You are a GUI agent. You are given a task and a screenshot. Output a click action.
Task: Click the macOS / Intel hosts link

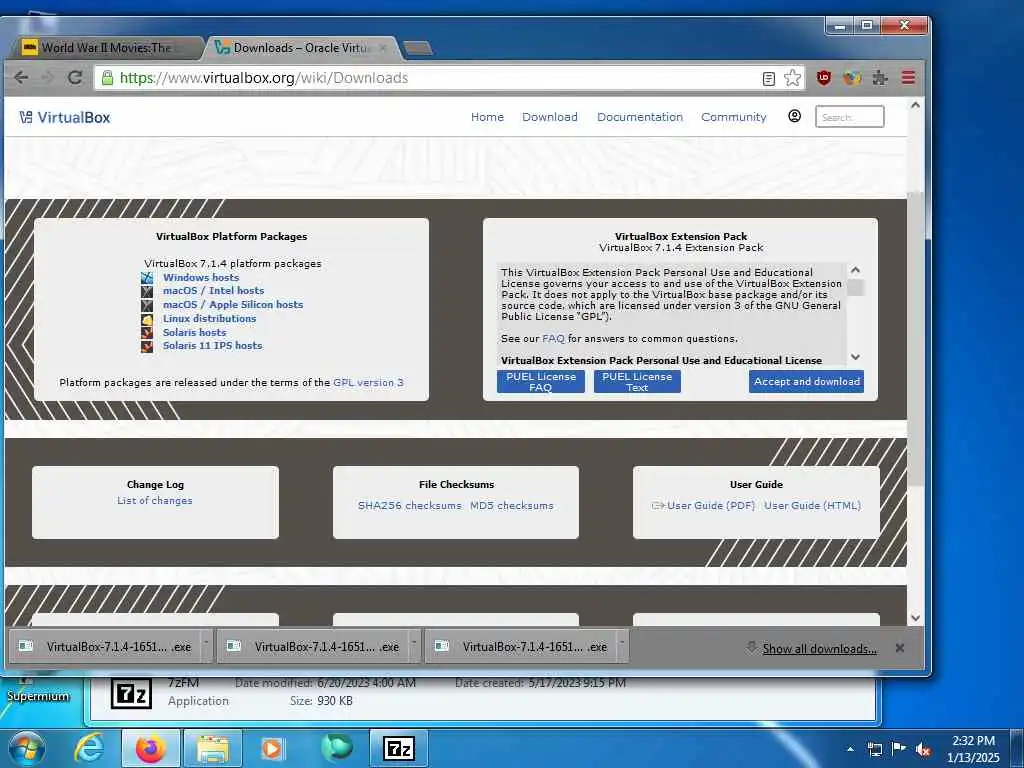[x=214, y=291]
